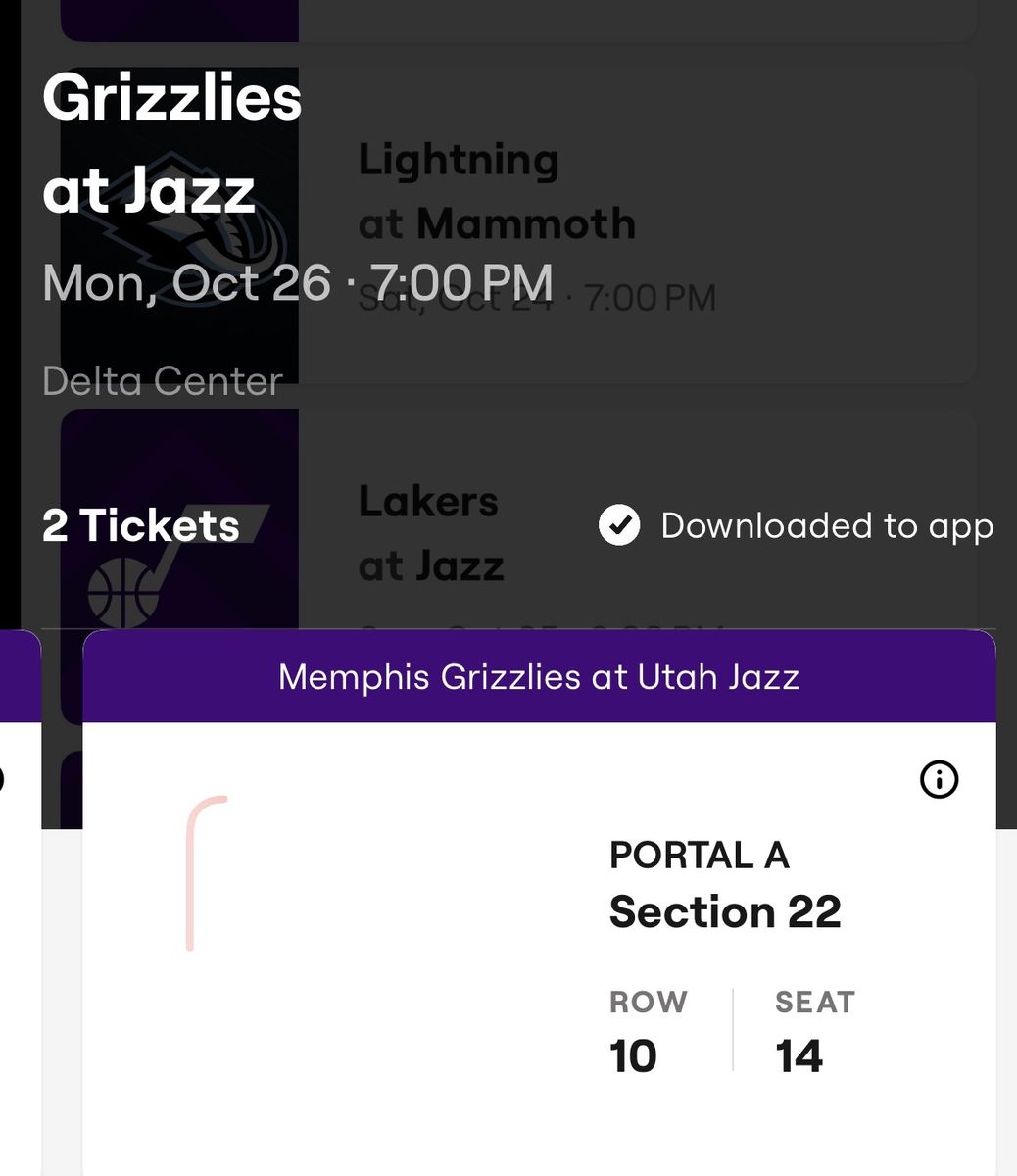1017x1176 pixels.
Task: Tap the Jazz basketball logo thumbnail
Action: click(179, 566)
